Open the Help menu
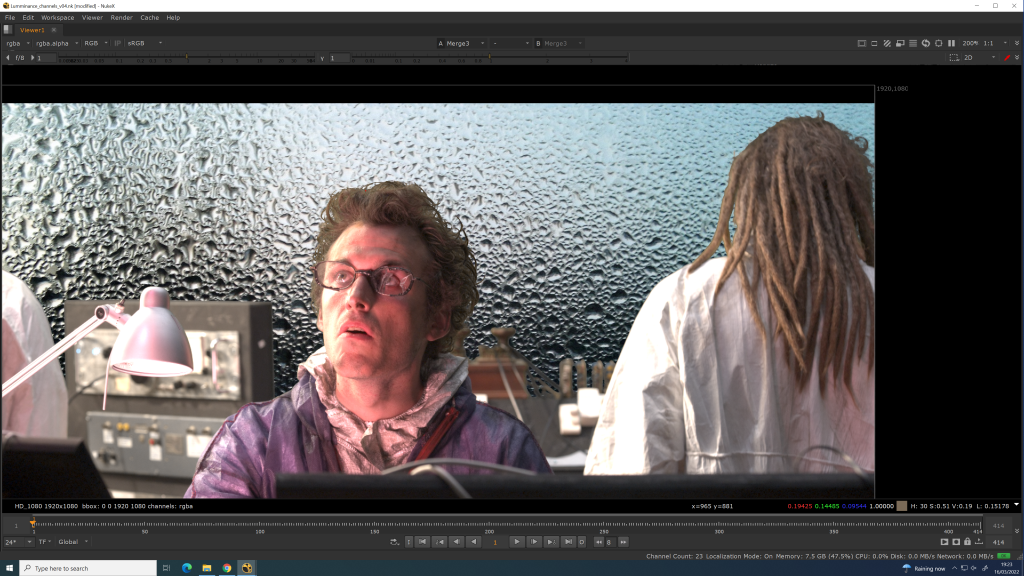This screenshot has height=576, width=1024. pos(173,18)
